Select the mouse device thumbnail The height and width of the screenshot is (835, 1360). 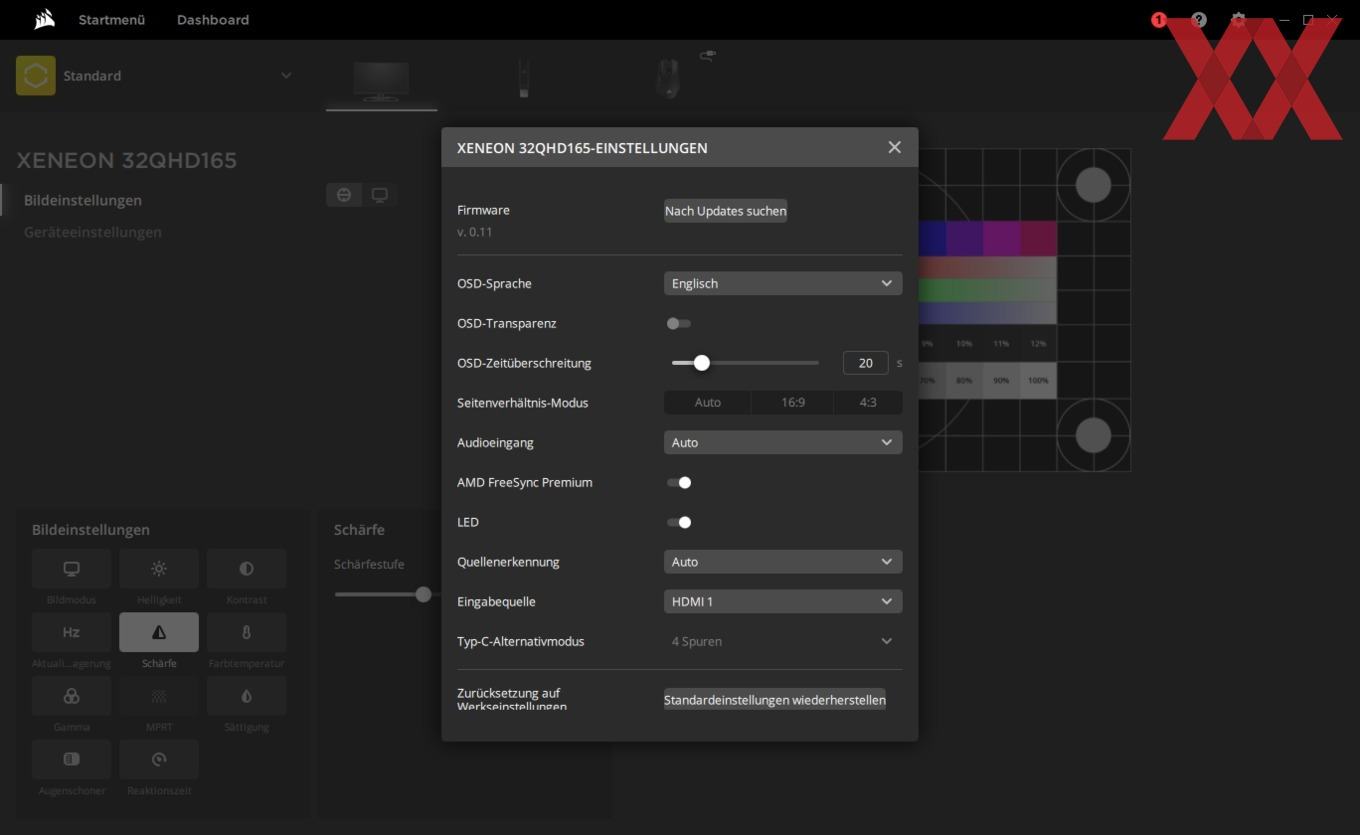(668, 79)
